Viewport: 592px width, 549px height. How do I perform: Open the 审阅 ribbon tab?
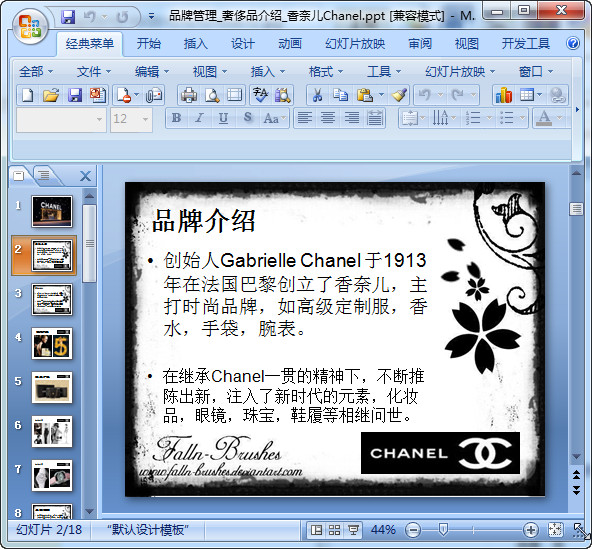click(420, 44)
